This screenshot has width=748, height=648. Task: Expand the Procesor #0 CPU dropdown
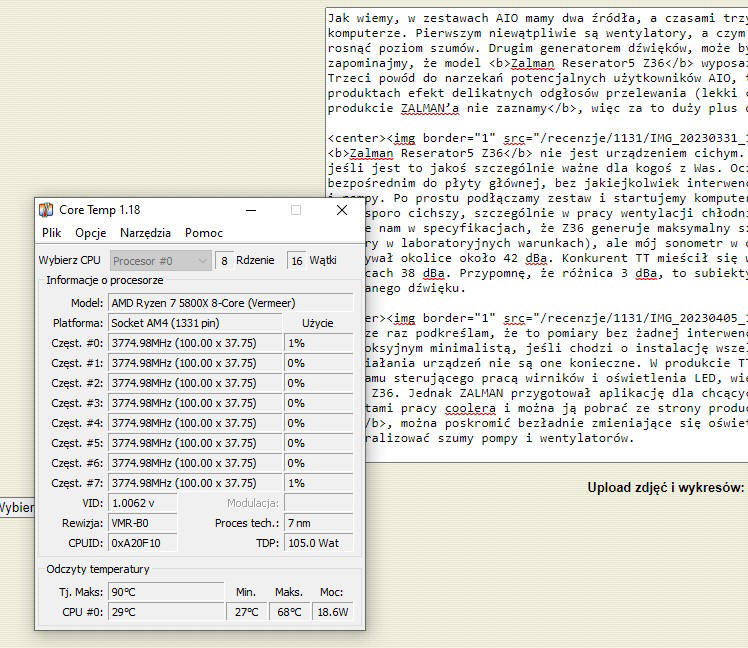point(161,261)
